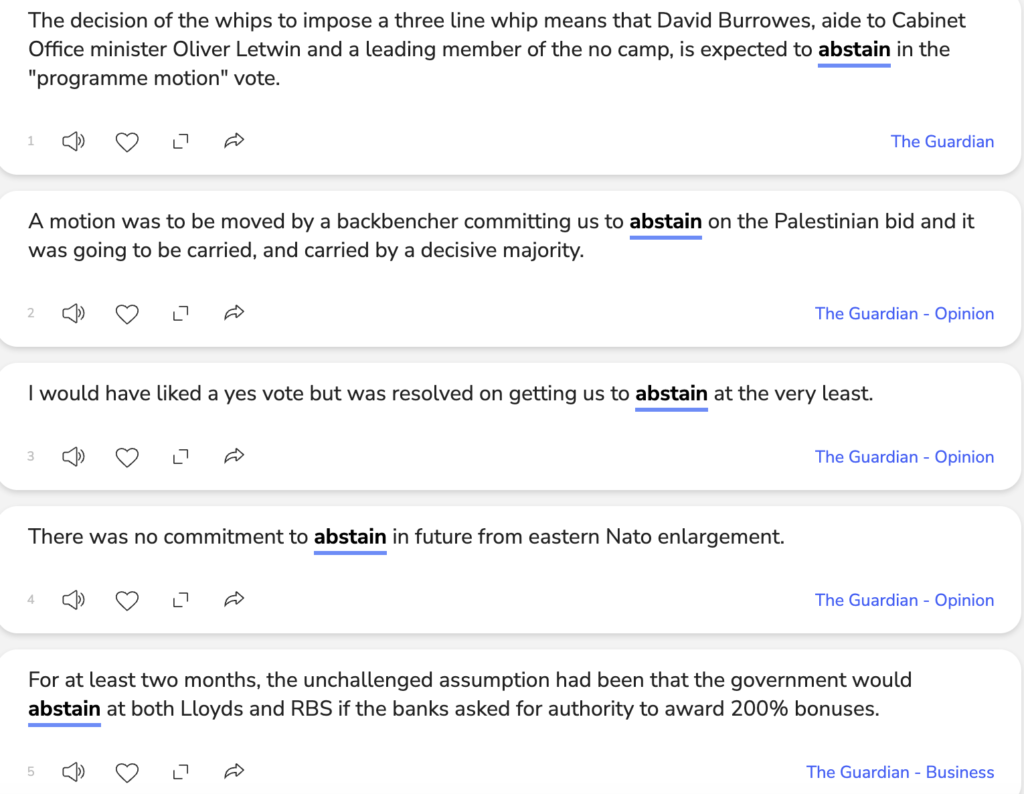1024x794 pixels.
Task: Expand the Palestinian bid sentence
Action: pyautogui.click(x=180, y=314)
